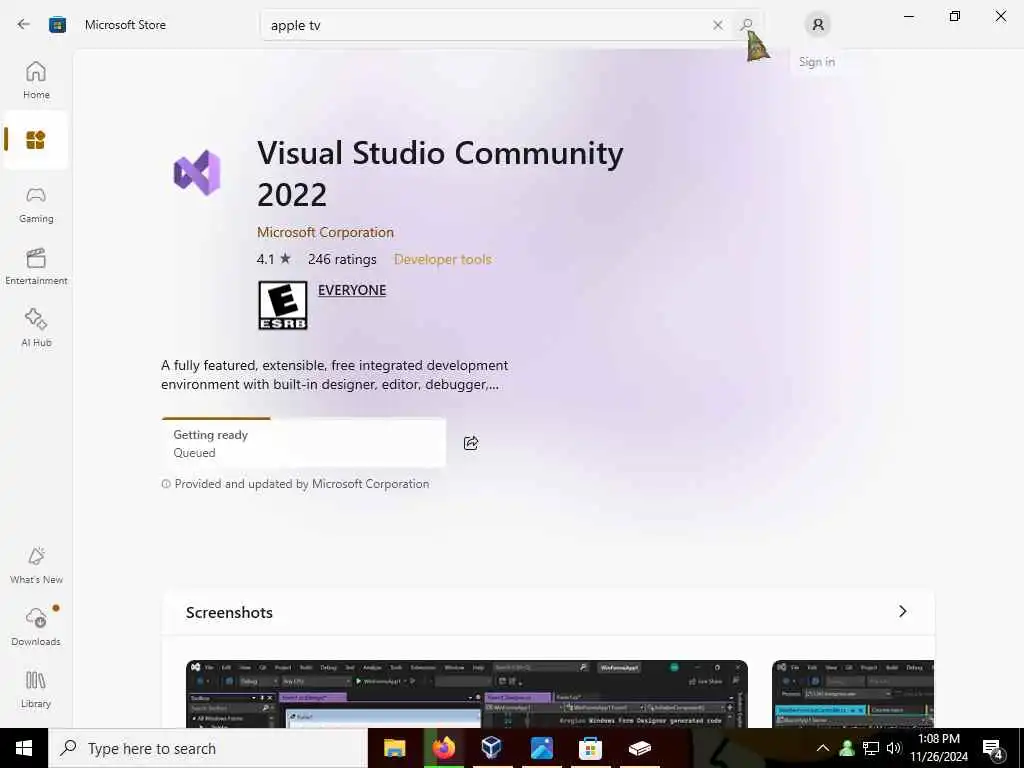Open the Home tab in sidebar

pos(36,80)
